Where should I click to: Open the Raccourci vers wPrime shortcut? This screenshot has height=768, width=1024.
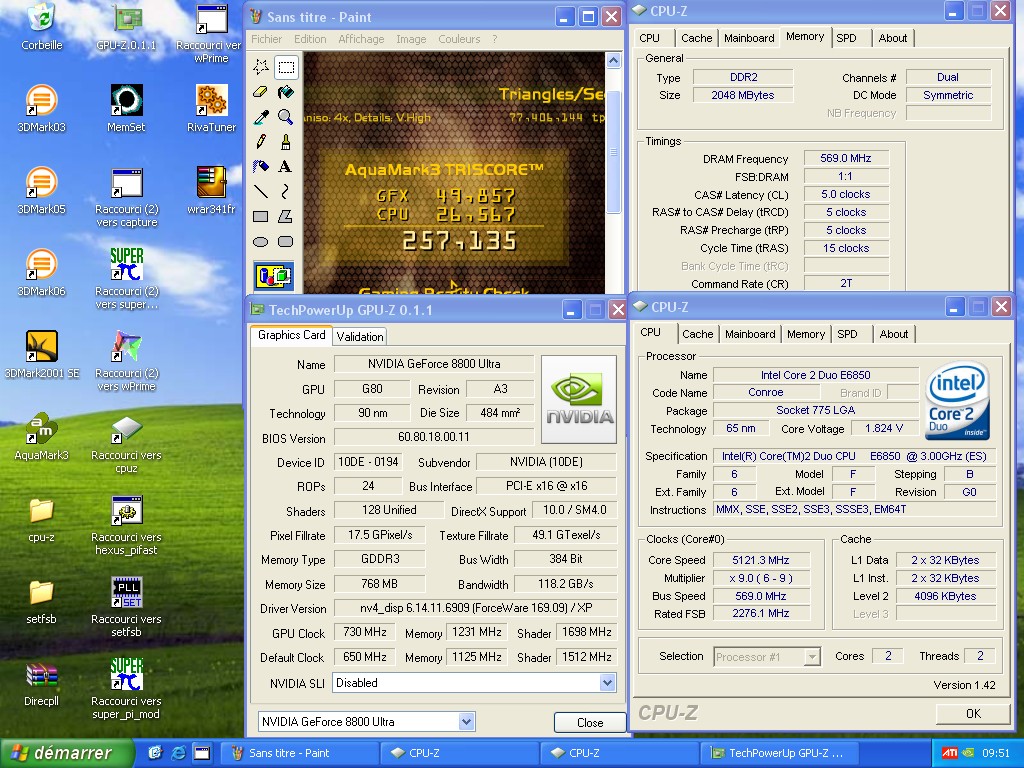(211, 18)
